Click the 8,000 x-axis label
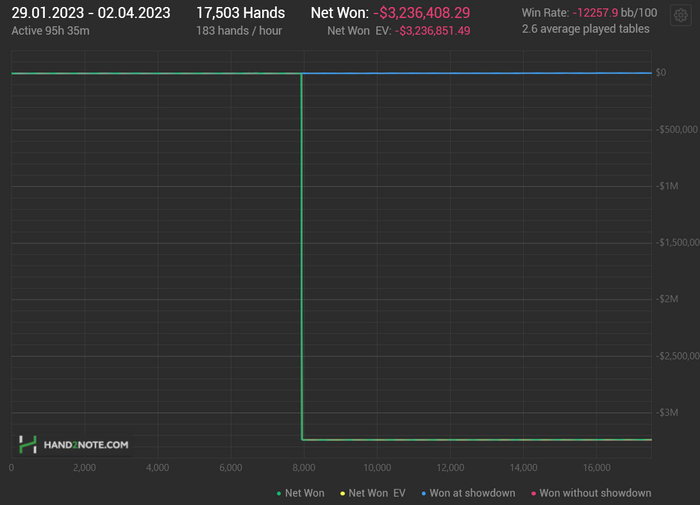The image size is (700, 505). [x=304, y=467]
